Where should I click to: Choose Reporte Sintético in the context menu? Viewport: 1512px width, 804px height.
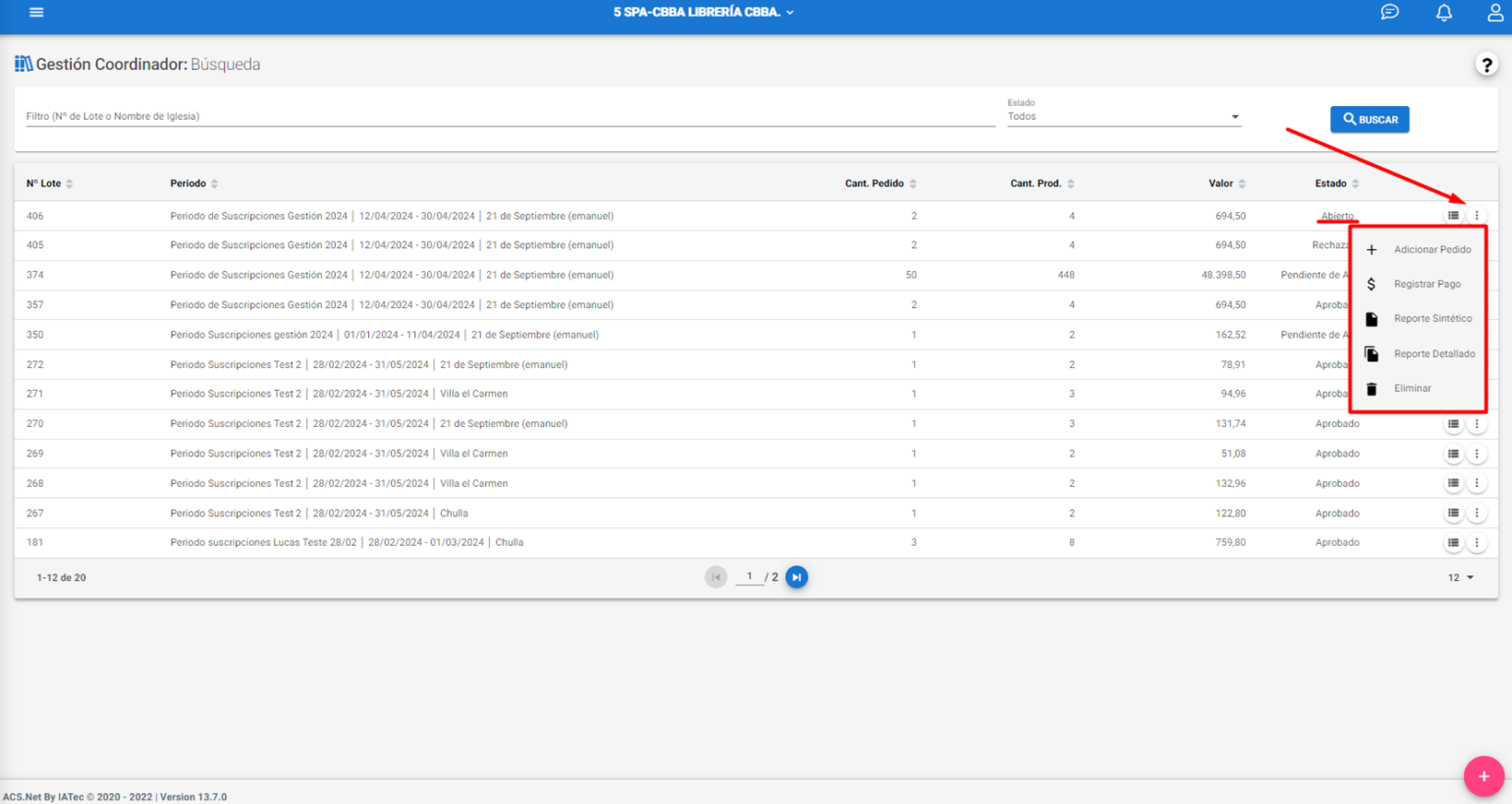[1418, 319]
